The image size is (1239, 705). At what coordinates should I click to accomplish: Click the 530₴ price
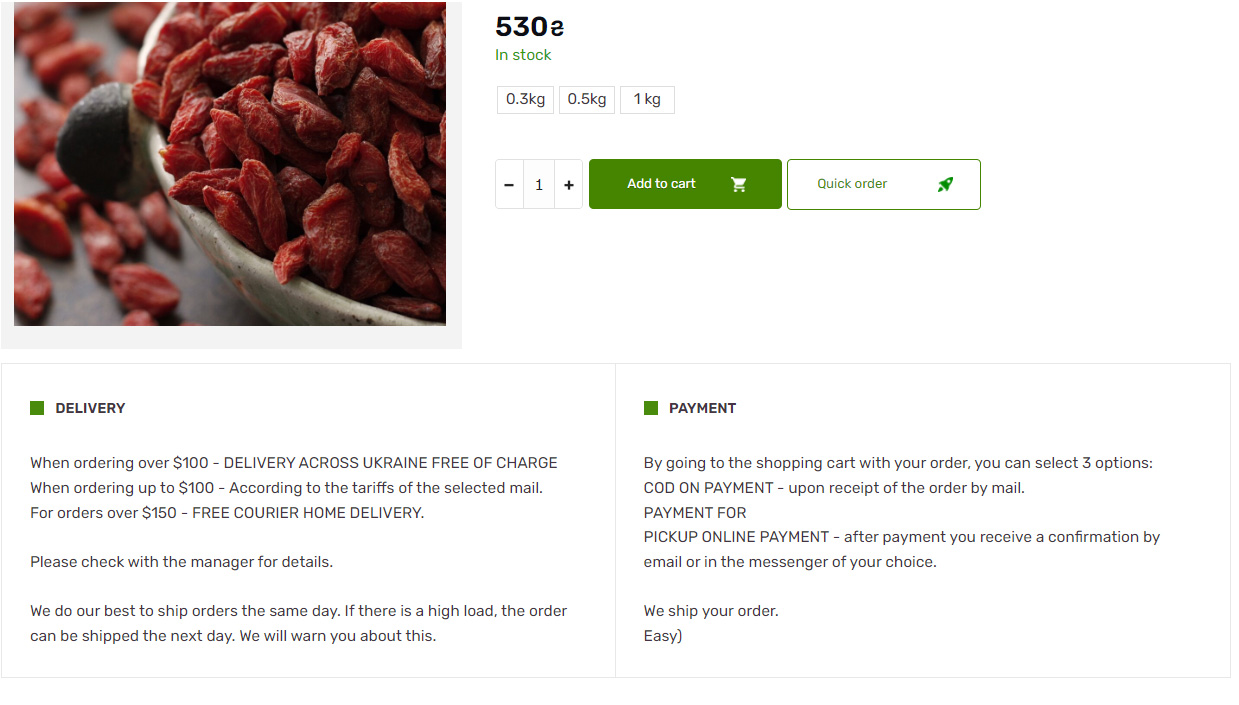(529, 27)
